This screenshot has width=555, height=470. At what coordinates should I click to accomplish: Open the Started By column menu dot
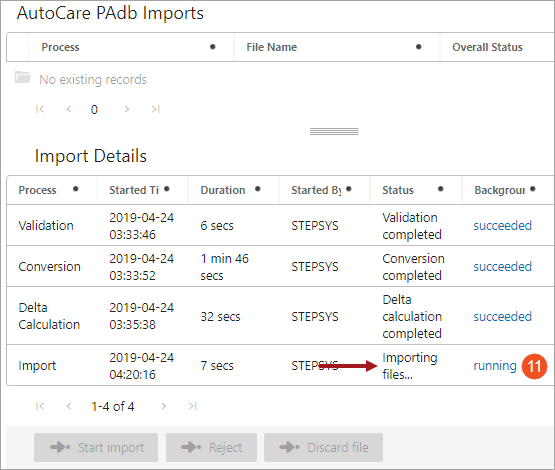349,189
